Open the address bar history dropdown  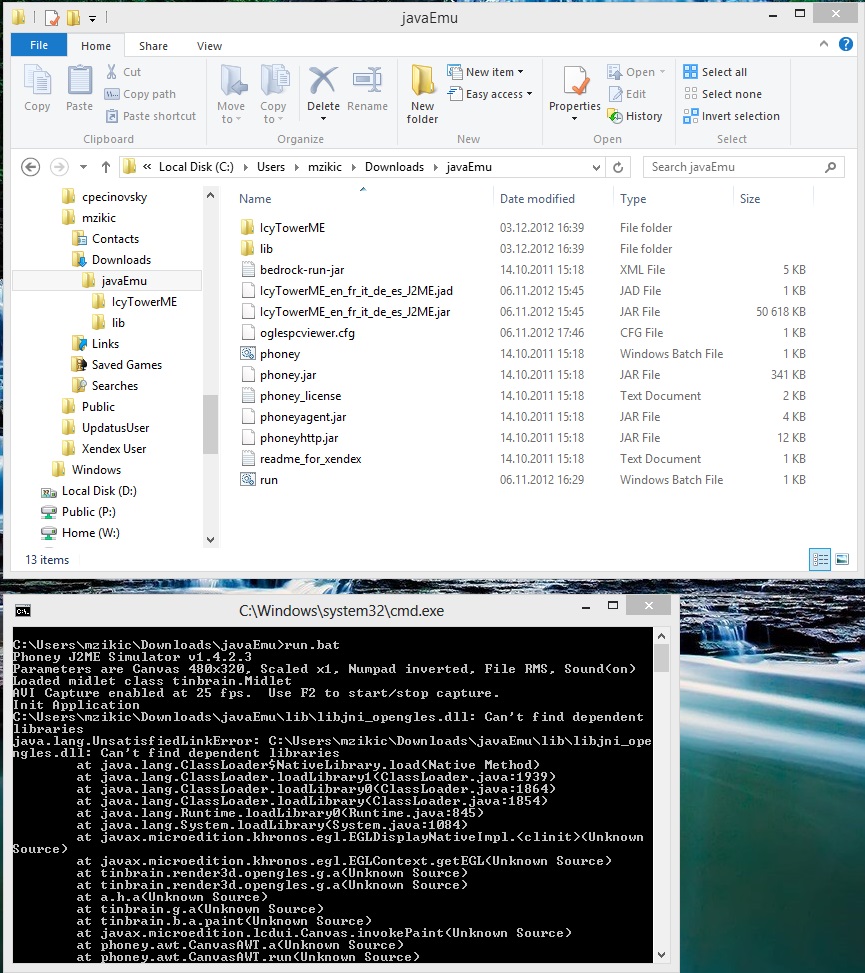pyautogui.click(x=596, y=167)
